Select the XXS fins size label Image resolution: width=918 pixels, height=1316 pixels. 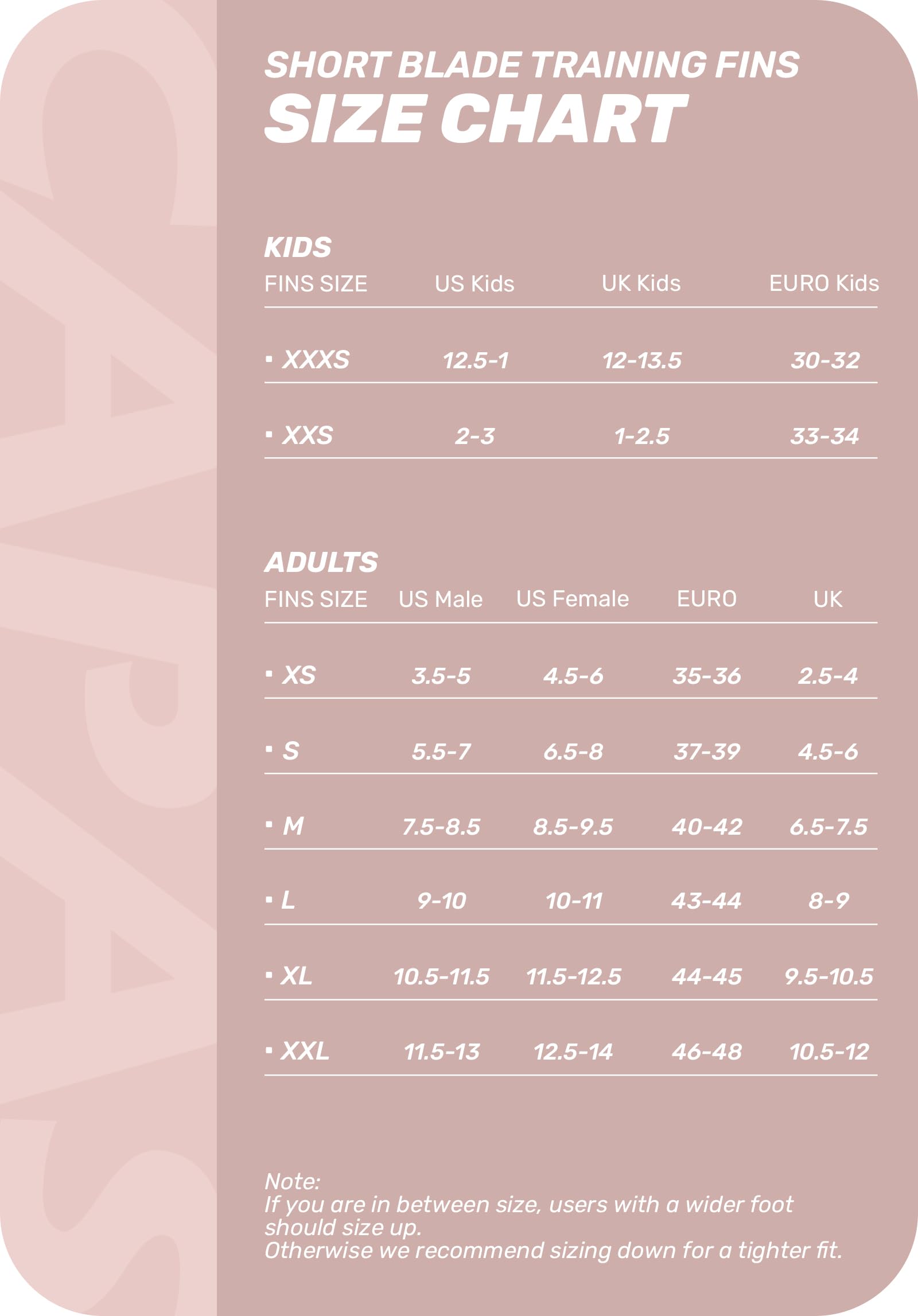[307, 435]
